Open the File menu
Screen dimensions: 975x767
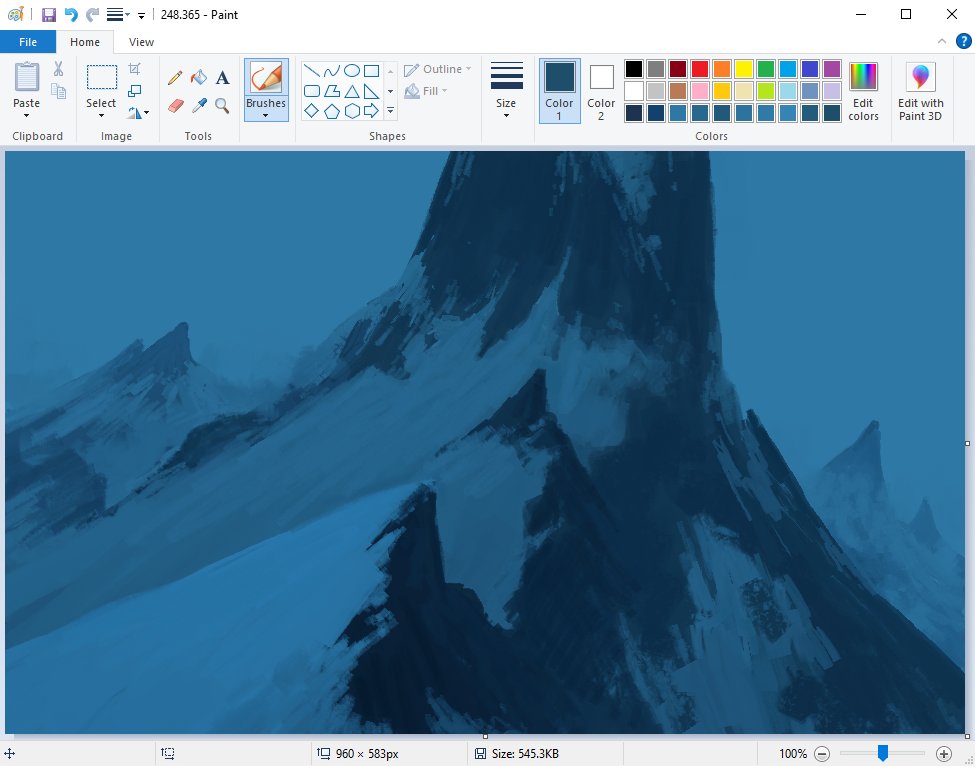(28, 42)
